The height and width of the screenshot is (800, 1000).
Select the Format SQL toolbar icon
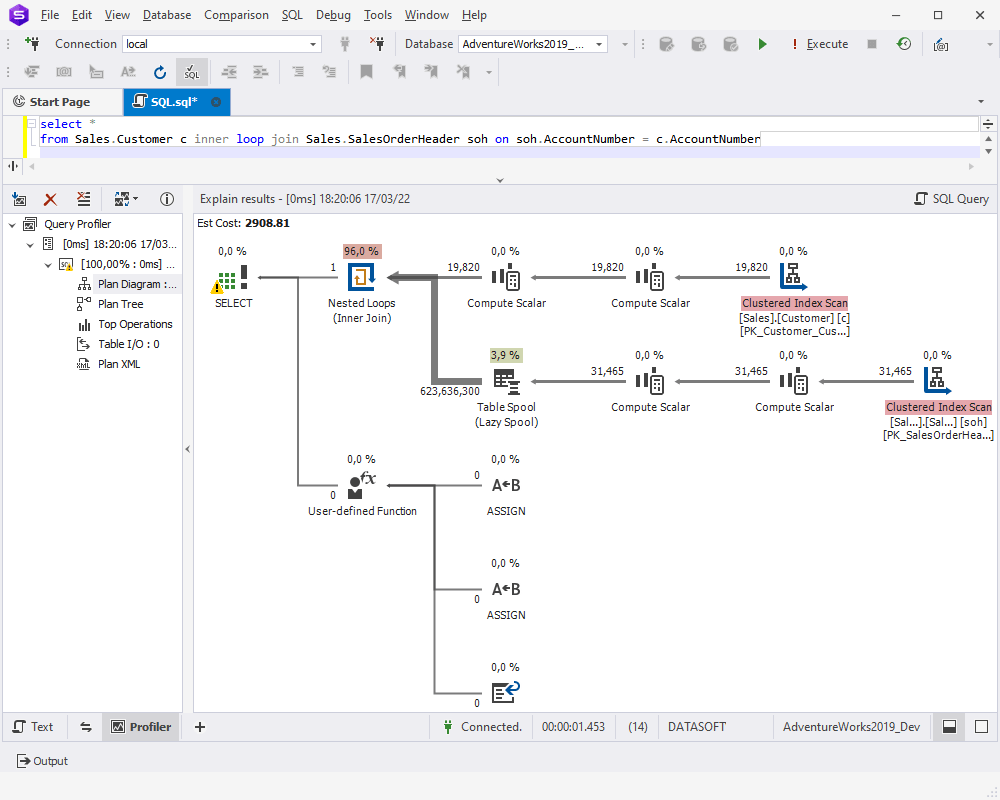tap(191, 72)
